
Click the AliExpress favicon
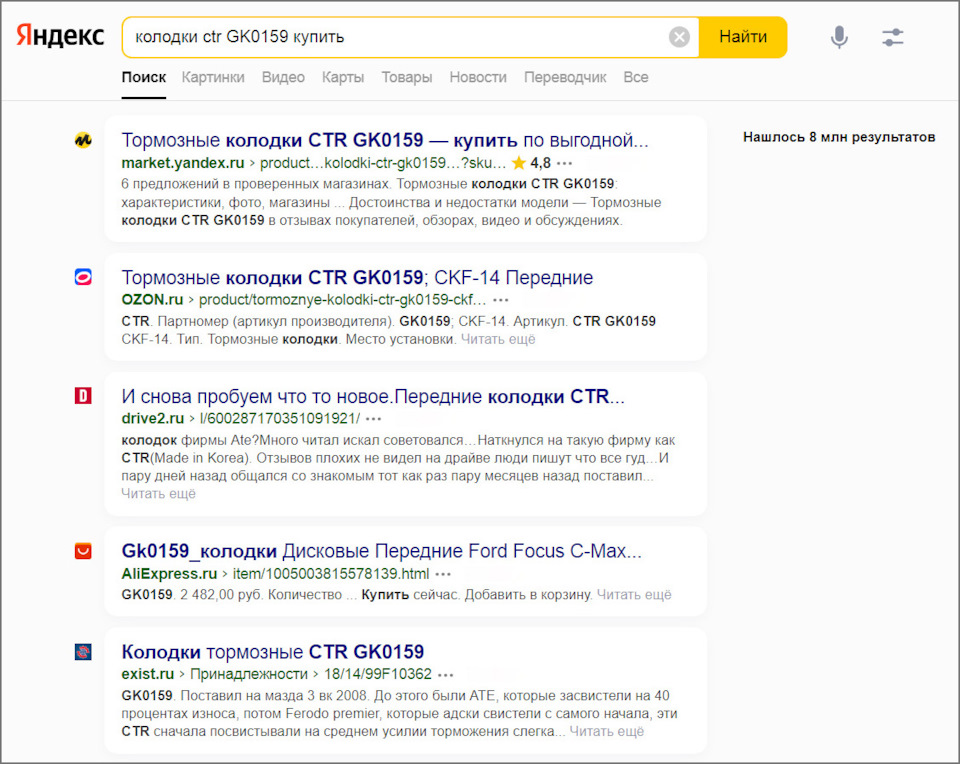(83, 551)
